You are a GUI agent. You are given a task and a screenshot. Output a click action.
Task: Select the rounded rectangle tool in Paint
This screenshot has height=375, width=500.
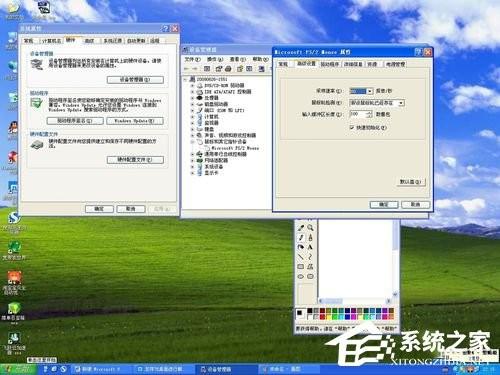[310, 276]
